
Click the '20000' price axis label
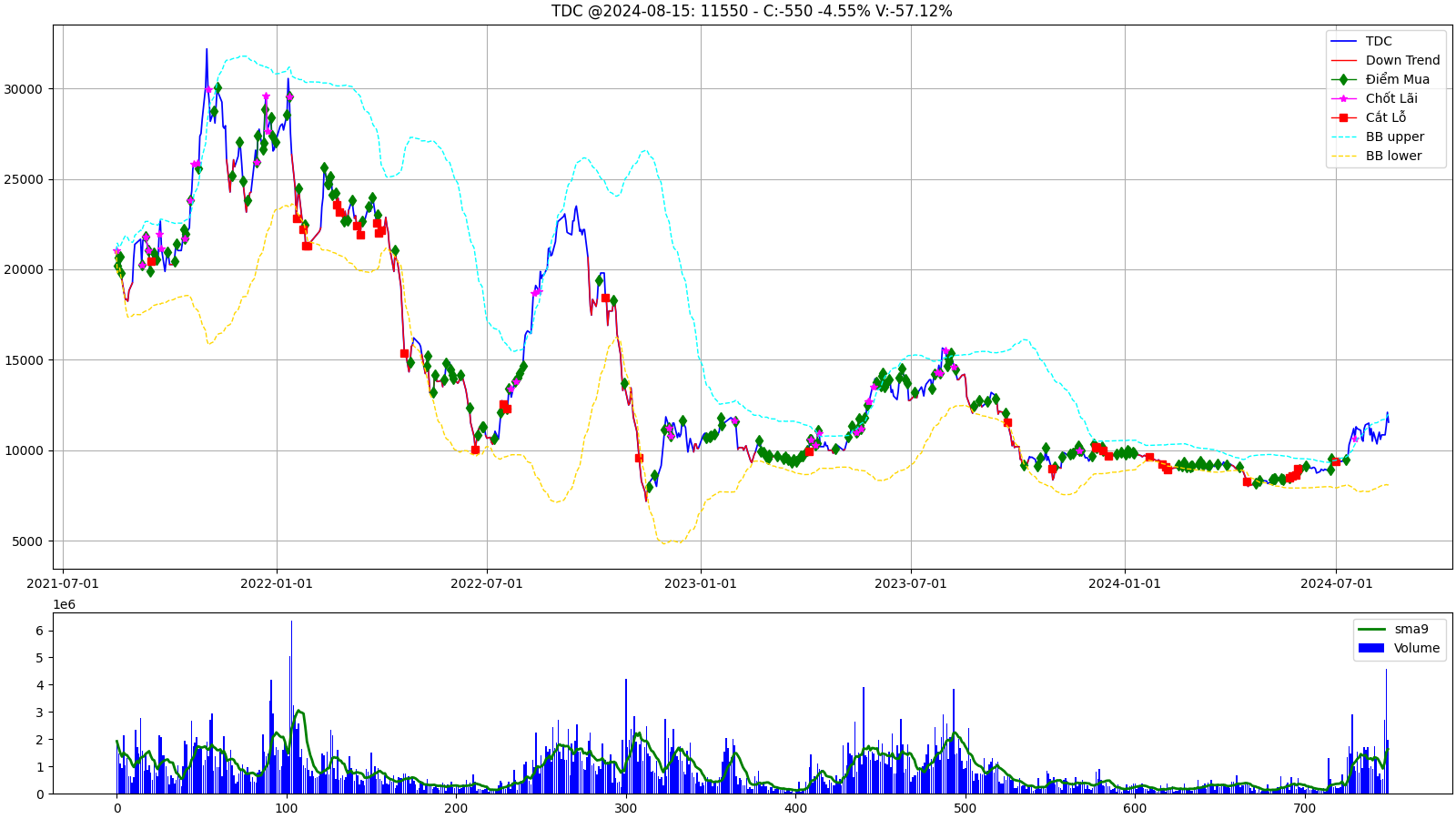pyautogui.click(x=24, y=269)
